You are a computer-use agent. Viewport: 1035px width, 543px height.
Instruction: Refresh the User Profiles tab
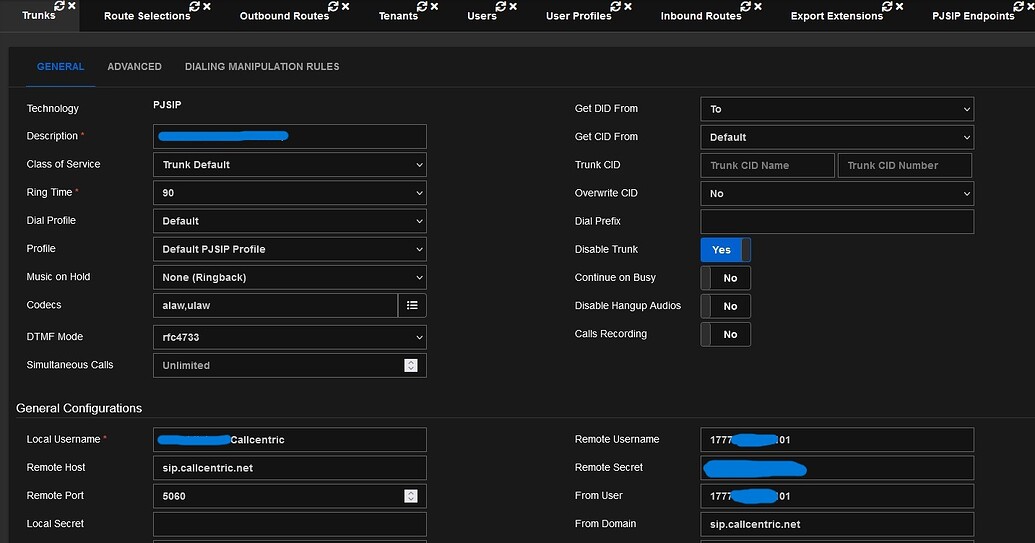tap(615, 7)
